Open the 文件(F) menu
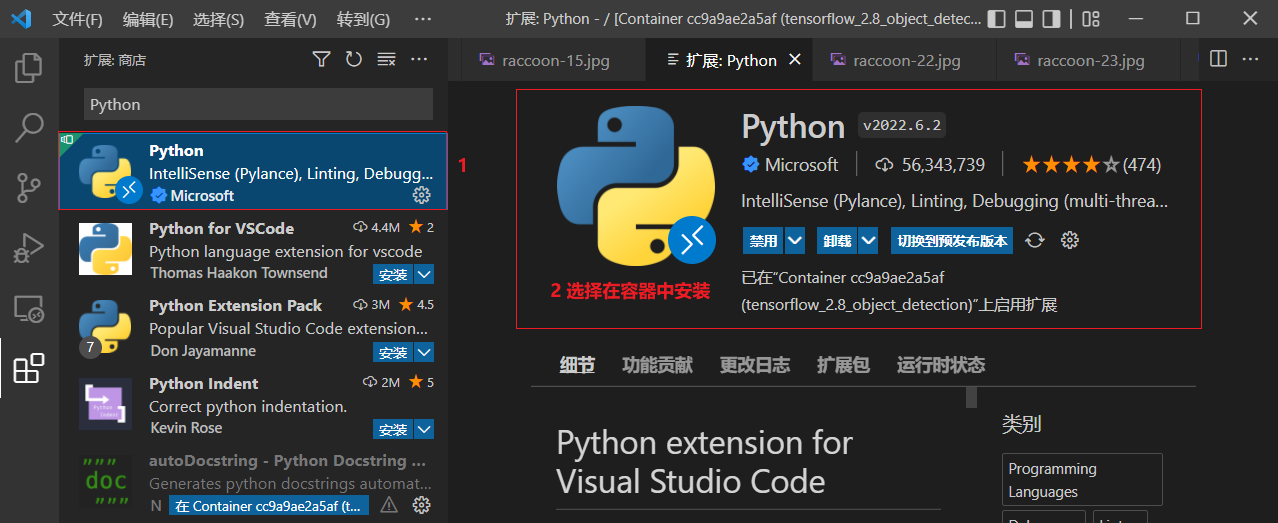This screenshot has width=1278, height=523. [77, 19]
